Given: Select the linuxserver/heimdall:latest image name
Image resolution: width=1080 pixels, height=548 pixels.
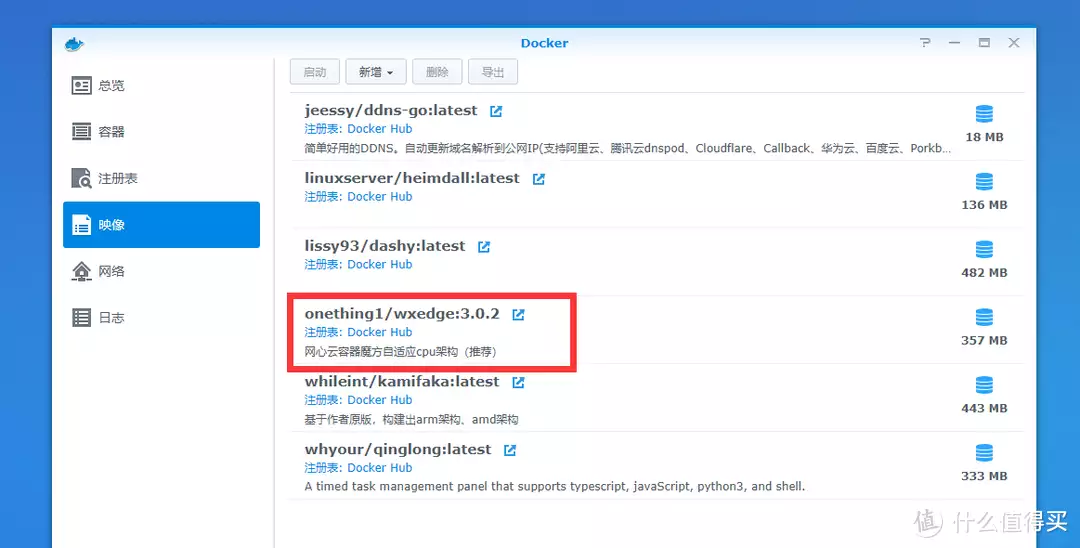Looking at the screenshot, I should click(412, 178).
